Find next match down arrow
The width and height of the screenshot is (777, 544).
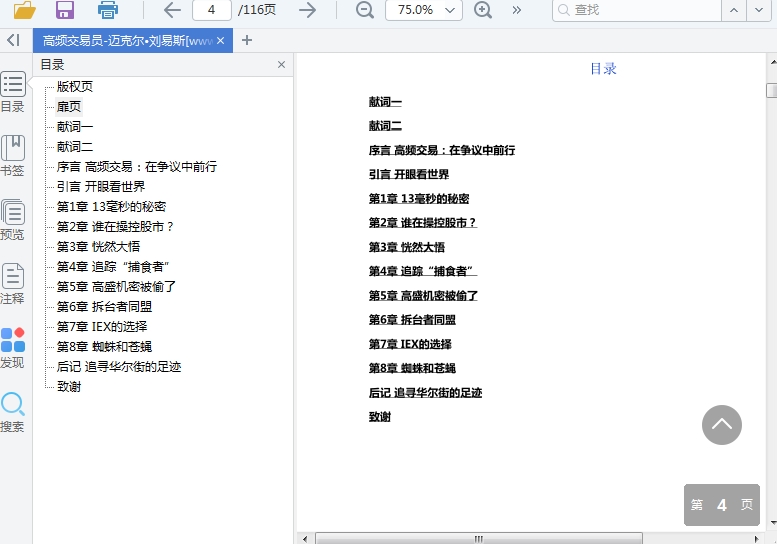[x=759, y=10]
